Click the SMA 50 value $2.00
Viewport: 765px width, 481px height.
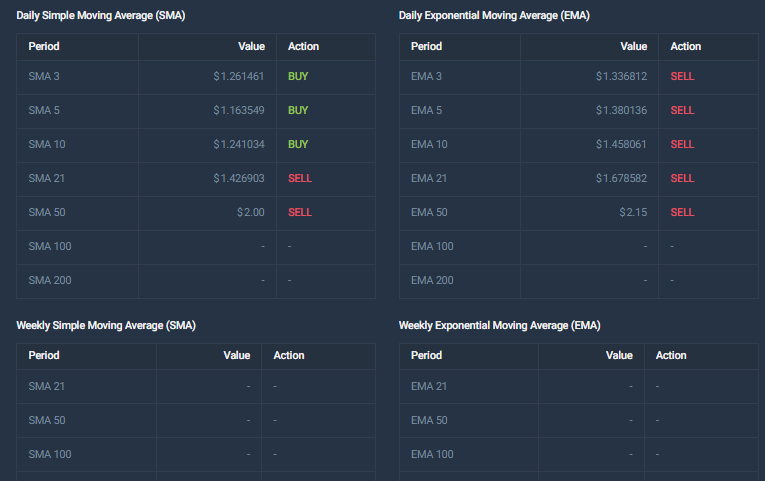coord(251,213)
